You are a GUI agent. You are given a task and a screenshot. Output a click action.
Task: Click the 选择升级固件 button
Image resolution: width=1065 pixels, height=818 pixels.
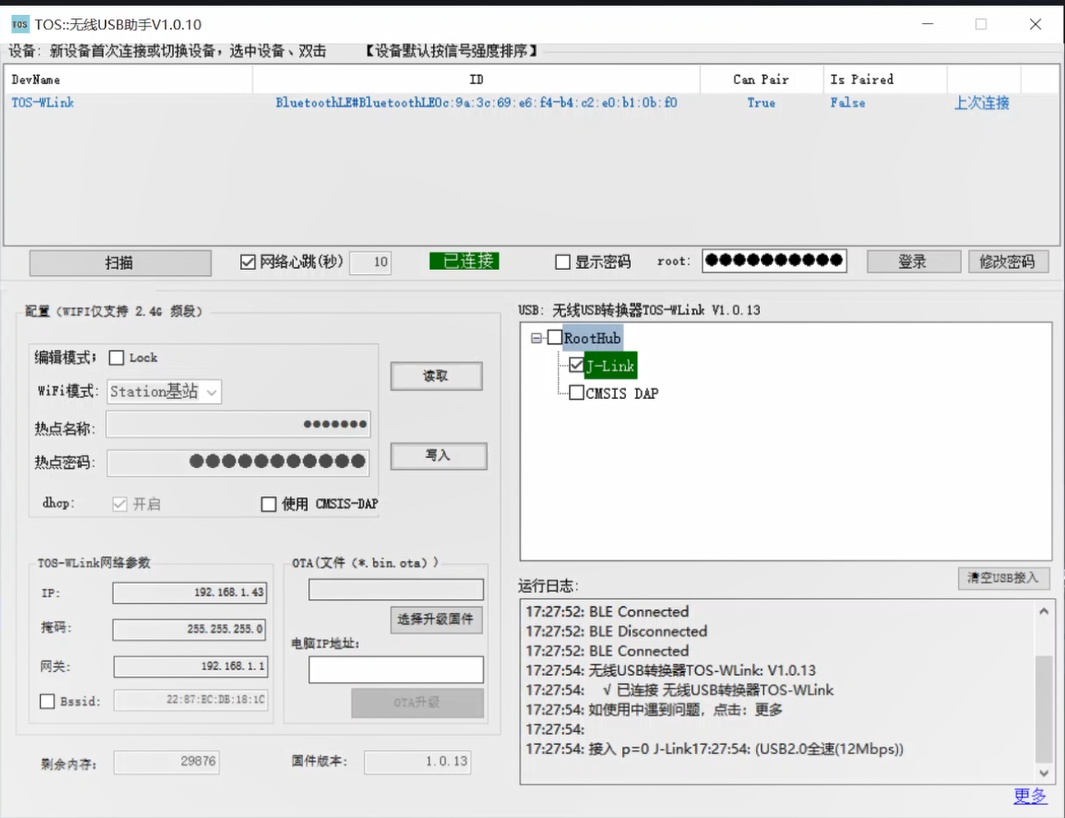click(x=436, y=620)
